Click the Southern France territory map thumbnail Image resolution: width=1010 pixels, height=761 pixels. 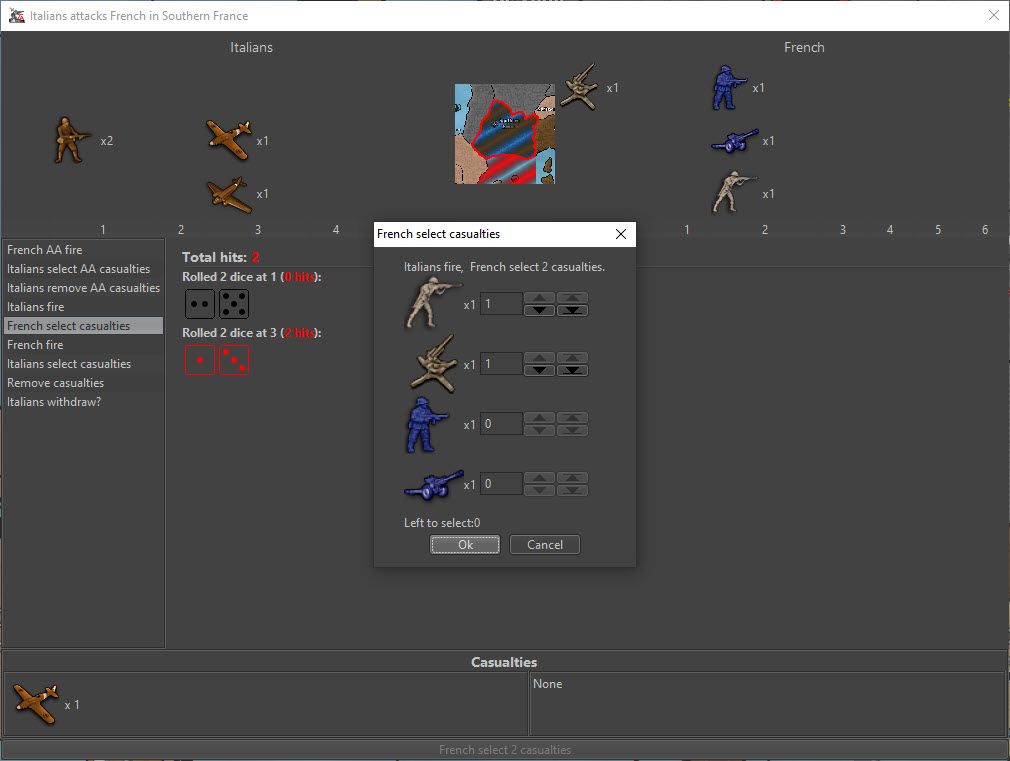tap(504, 134)
